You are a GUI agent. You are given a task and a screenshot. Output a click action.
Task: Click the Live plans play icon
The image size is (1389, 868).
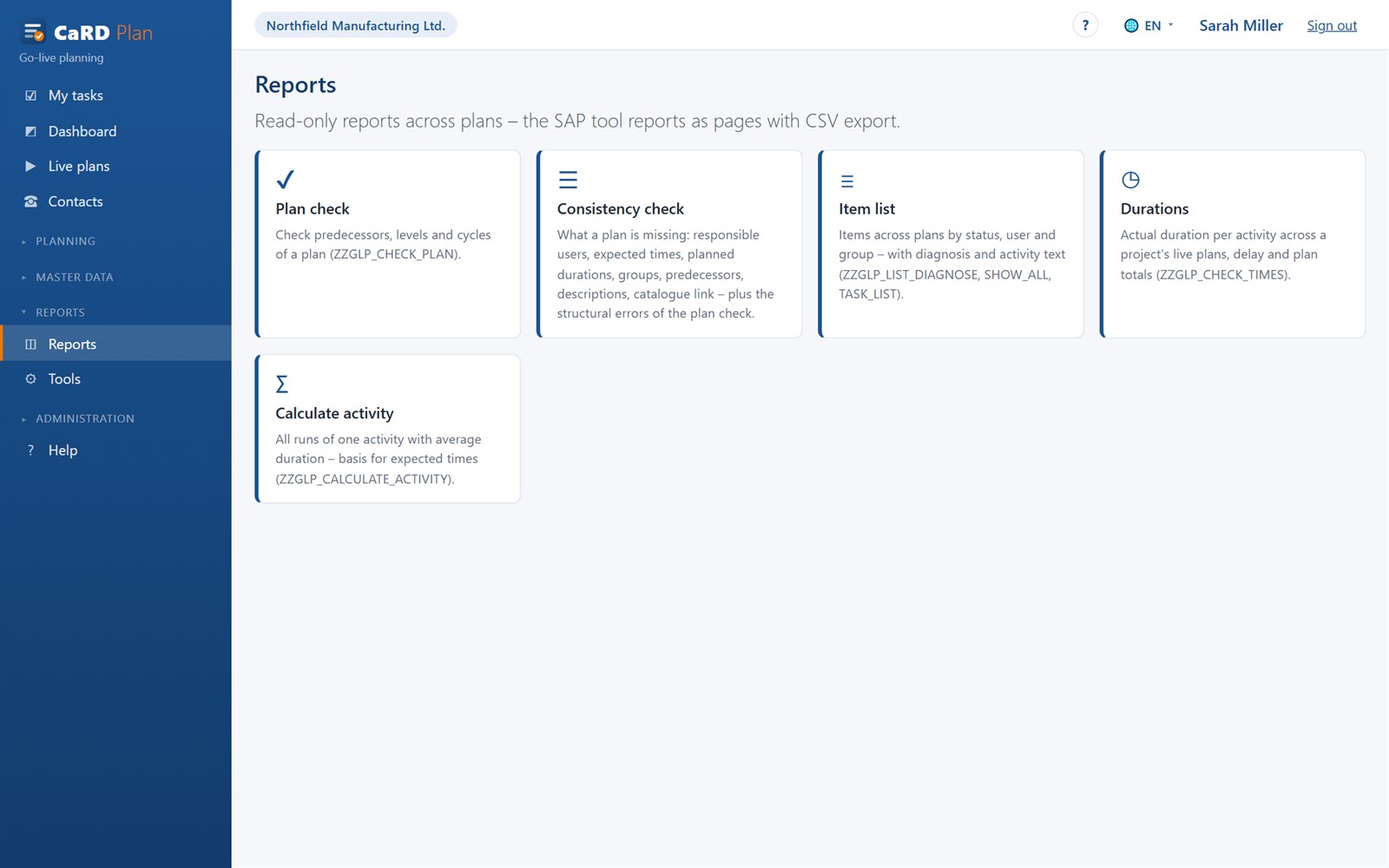tap(30, 166)
